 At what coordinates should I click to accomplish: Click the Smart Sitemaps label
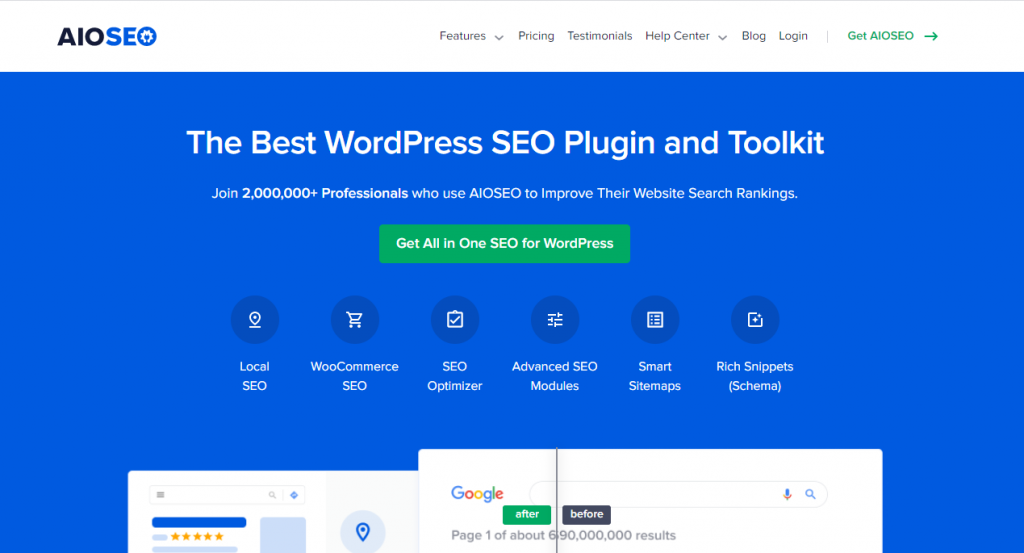(654, 376)
